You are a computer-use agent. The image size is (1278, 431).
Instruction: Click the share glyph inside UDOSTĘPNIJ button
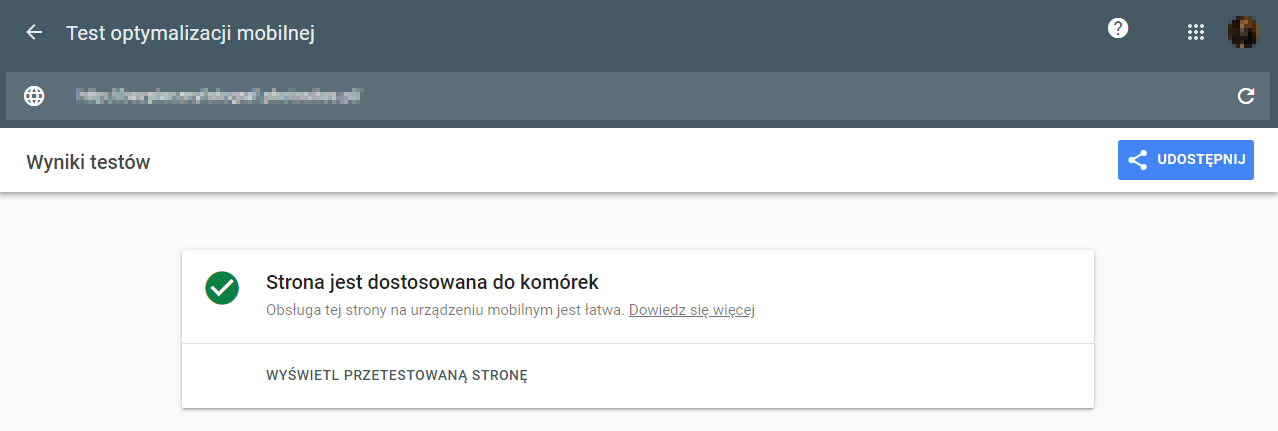pyautogui.click(x=1137, y=160)
